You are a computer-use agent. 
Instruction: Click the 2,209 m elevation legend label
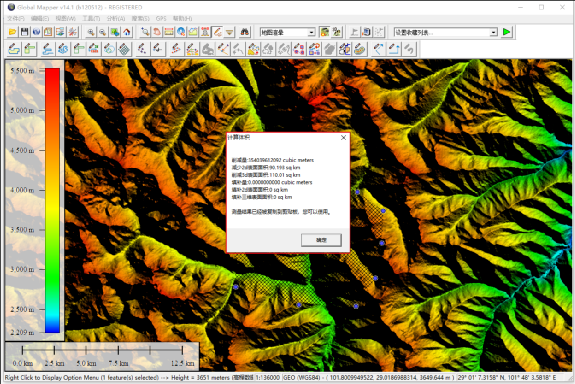22,332
